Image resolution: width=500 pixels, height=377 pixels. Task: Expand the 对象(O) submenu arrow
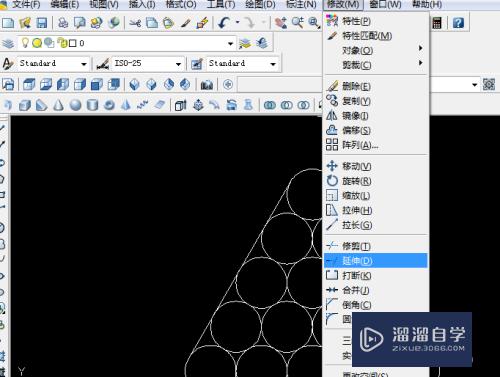point(421,48)
